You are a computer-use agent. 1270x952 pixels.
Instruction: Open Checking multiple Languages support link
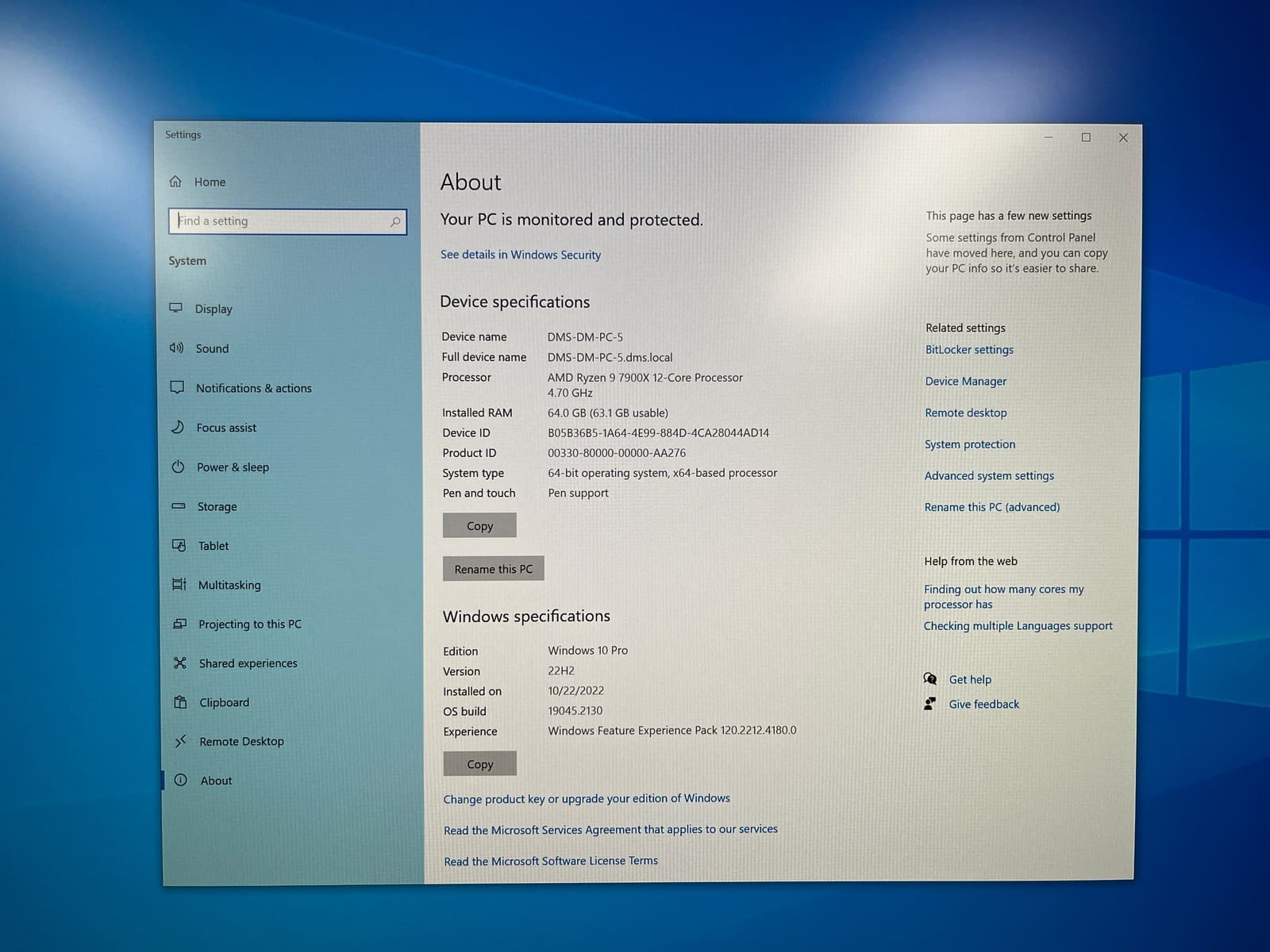tap(1018, 625)
